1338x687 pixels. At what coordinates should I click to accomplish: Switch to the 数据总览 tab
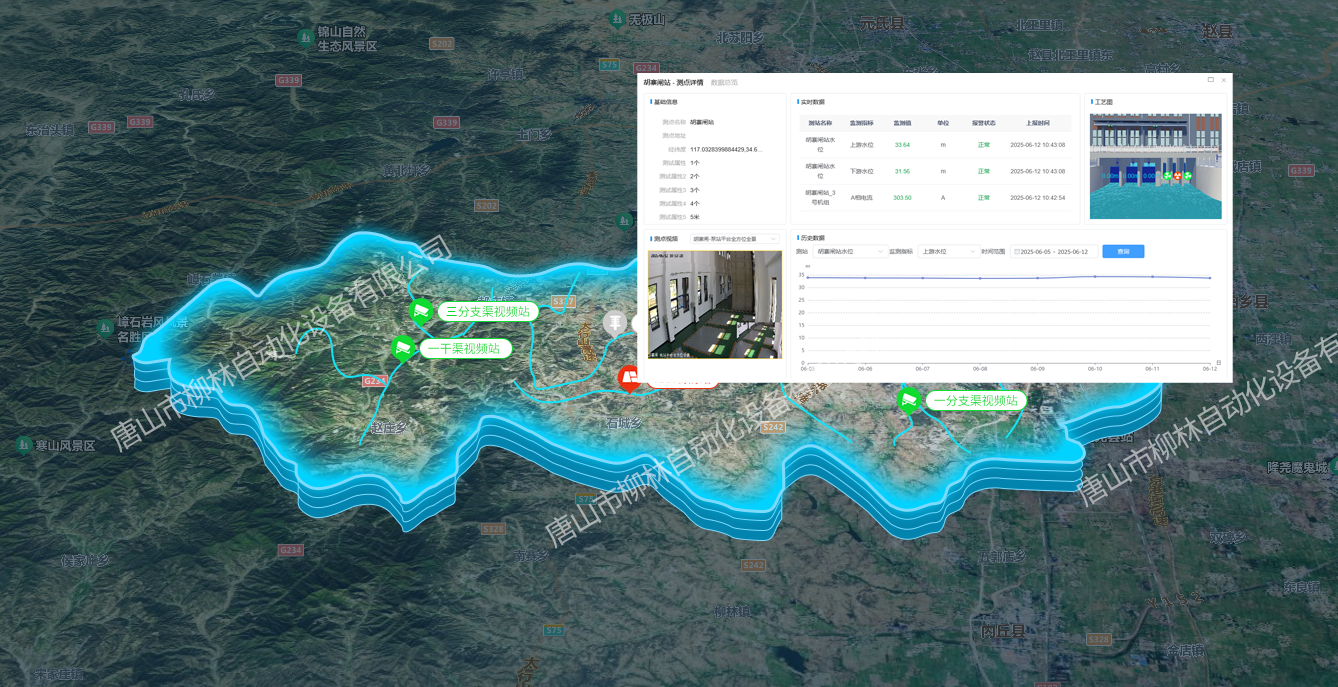(x=724, y=83)
